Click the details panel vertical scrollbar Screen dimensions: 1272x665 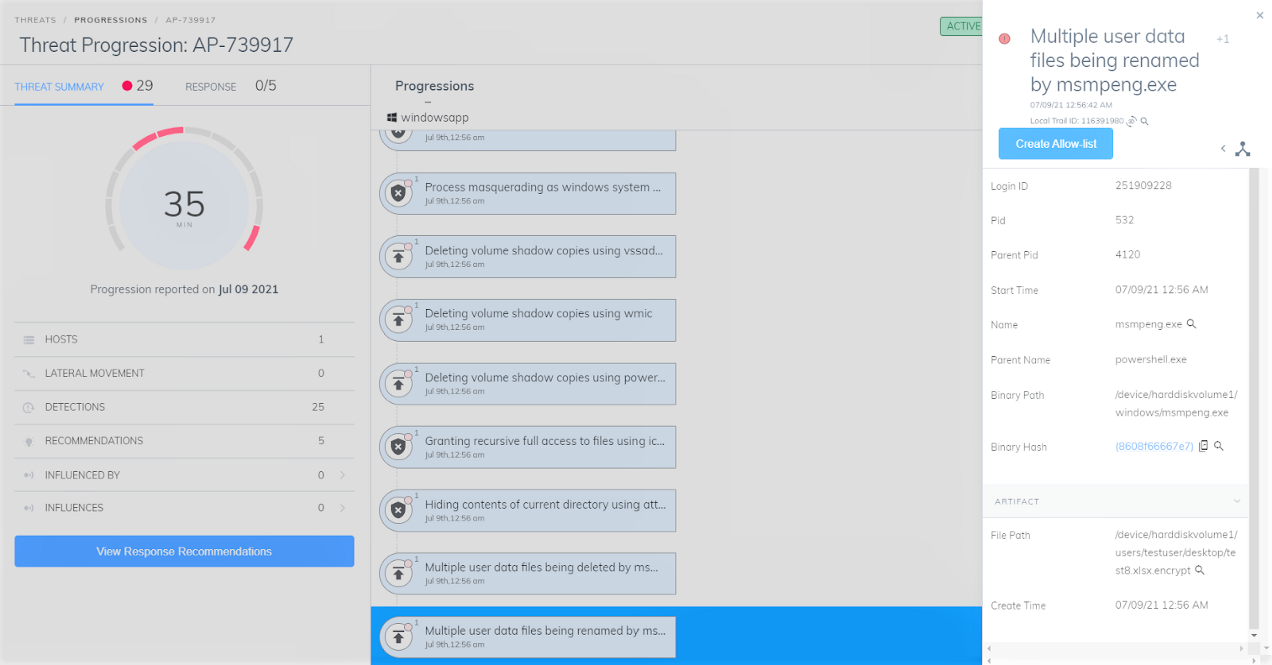[x=1254, y=400]
